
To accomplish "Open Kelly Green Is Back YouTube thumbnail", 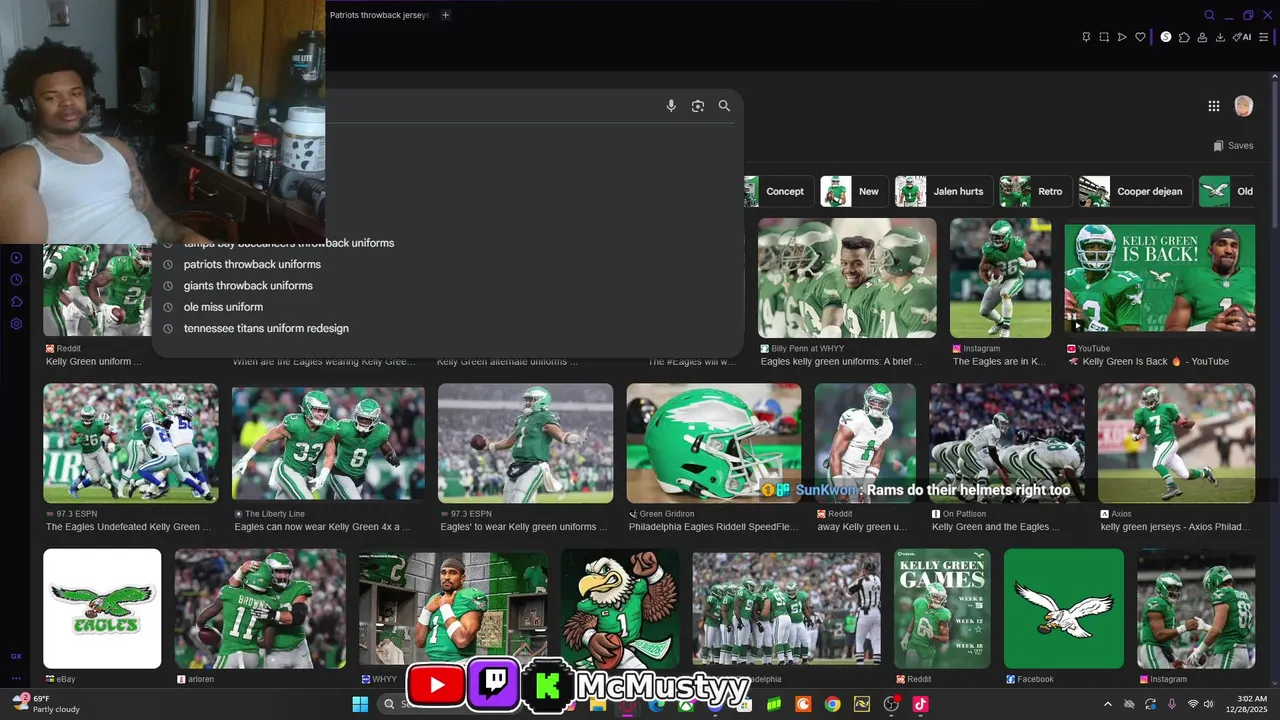I will pos(1160,278).
